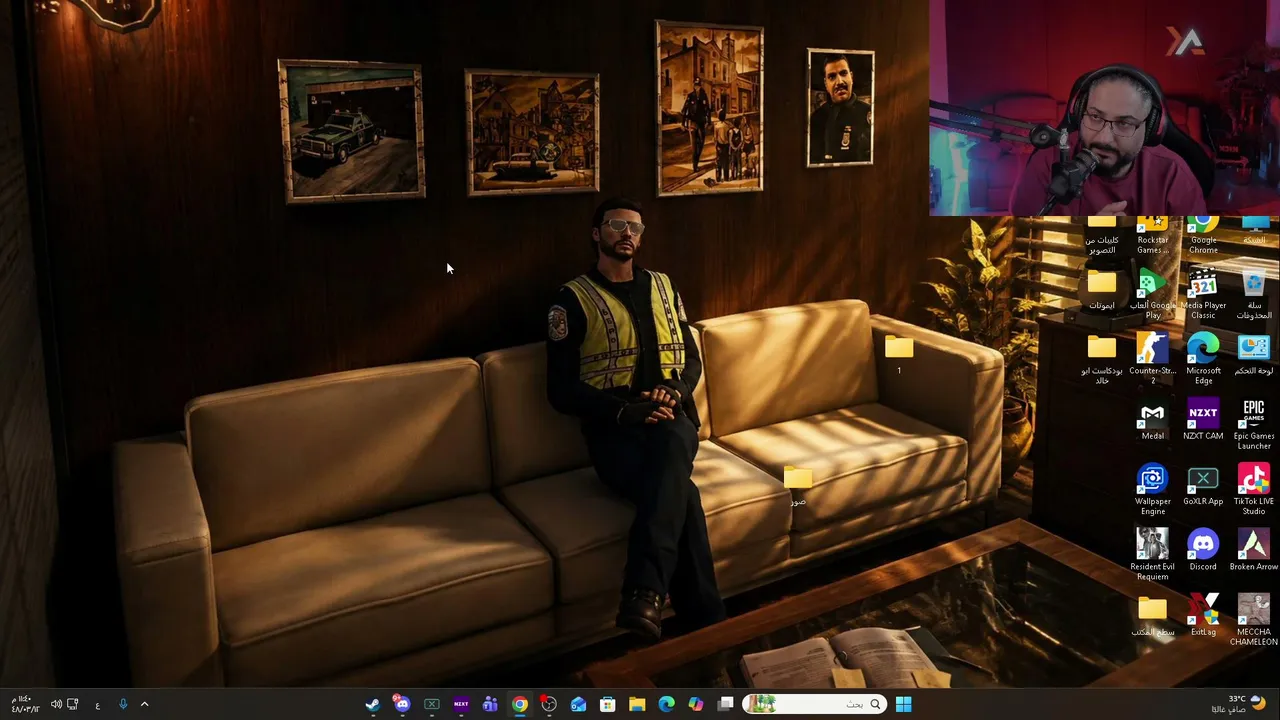Open NZXT CAM from the taskbar

pos(461,704)
